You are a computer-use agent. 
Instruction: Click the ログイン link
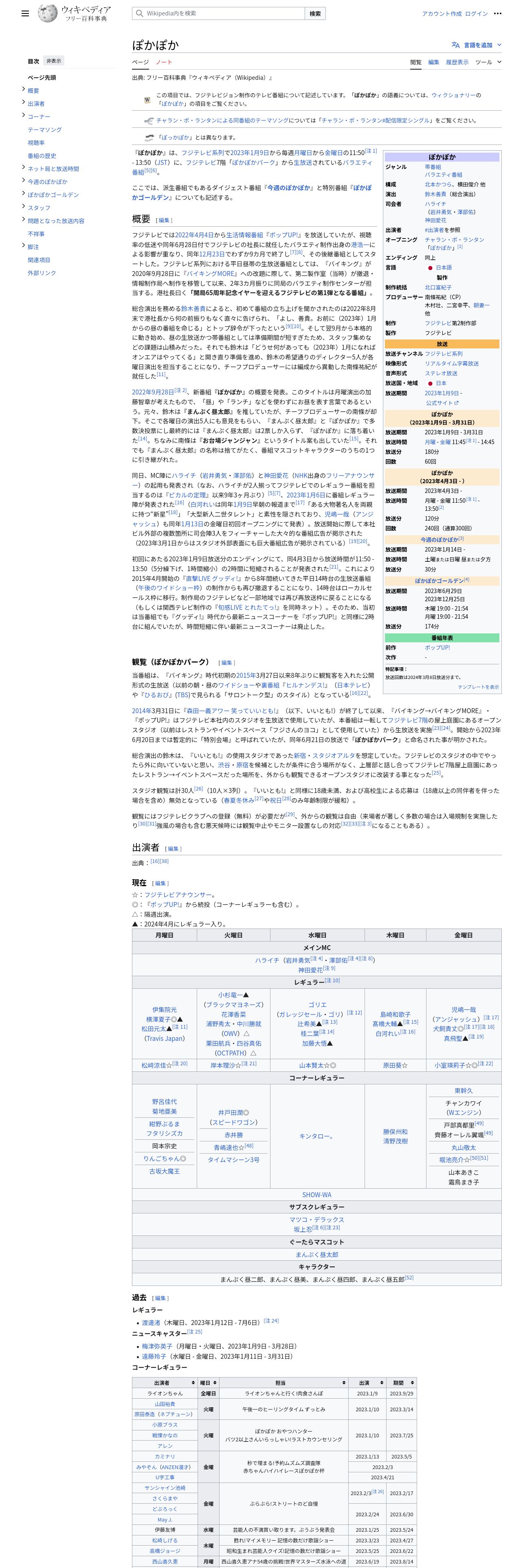[x=476, y=13]
